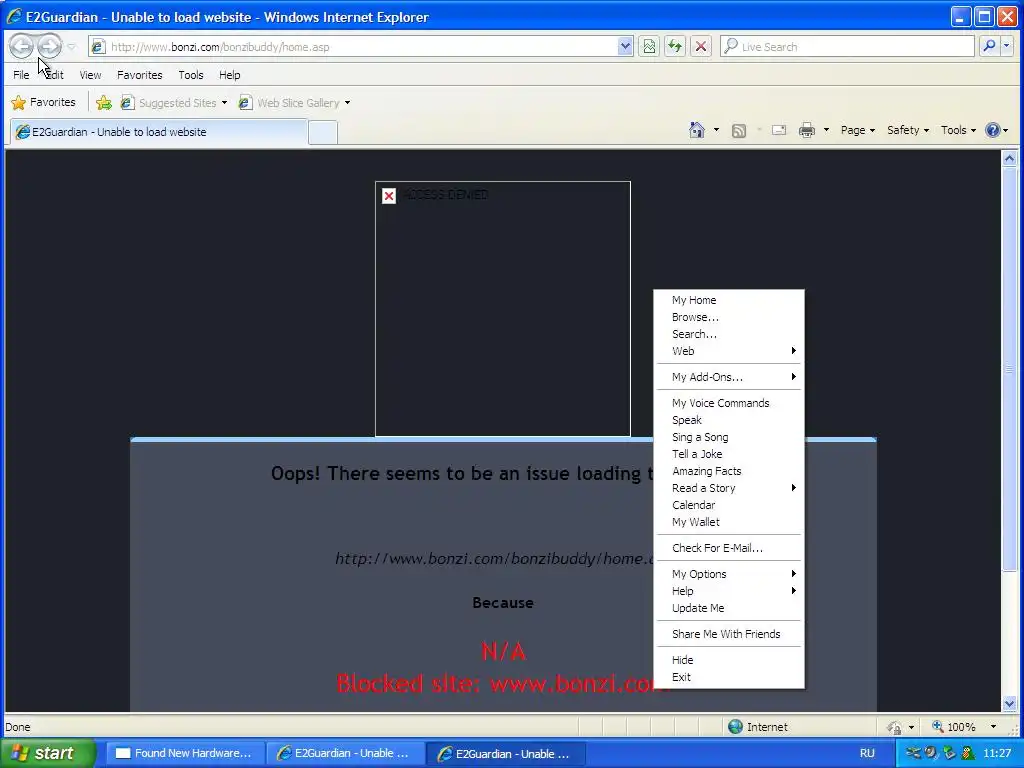This screenshot has height=768, width=1024.
Task: Expand My Add-Ons... submenu
Action: [x=729, y=377]
